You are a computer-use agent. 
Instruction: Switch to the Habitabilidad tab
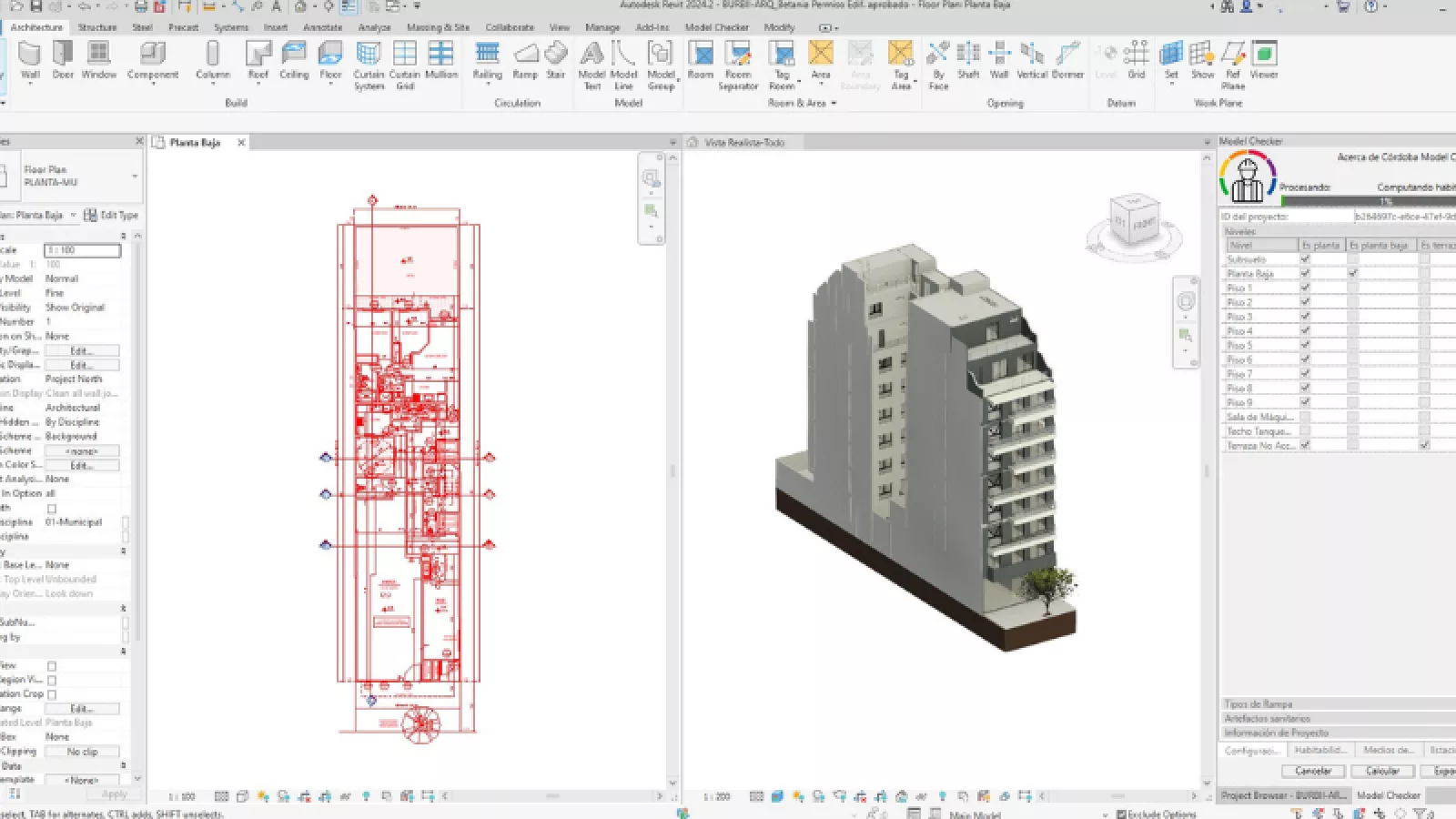(1319, 750)
